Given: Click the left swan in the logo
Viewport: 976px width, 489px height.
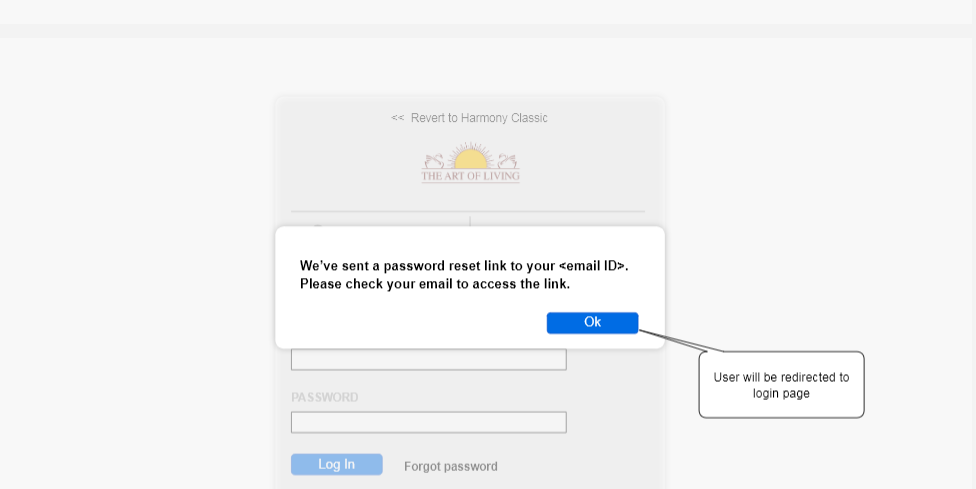Looking at the screenshot, I should [x=434, y=161].
